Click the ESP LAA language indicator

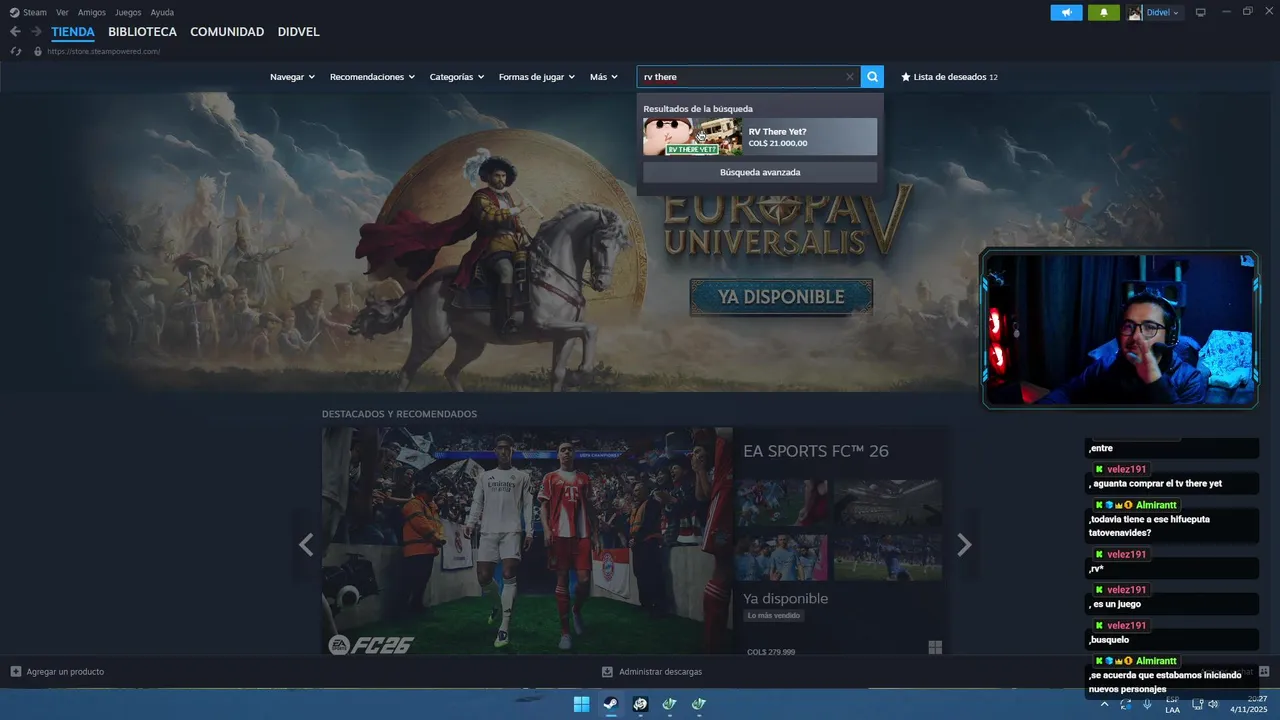[x=1172, y=704]
